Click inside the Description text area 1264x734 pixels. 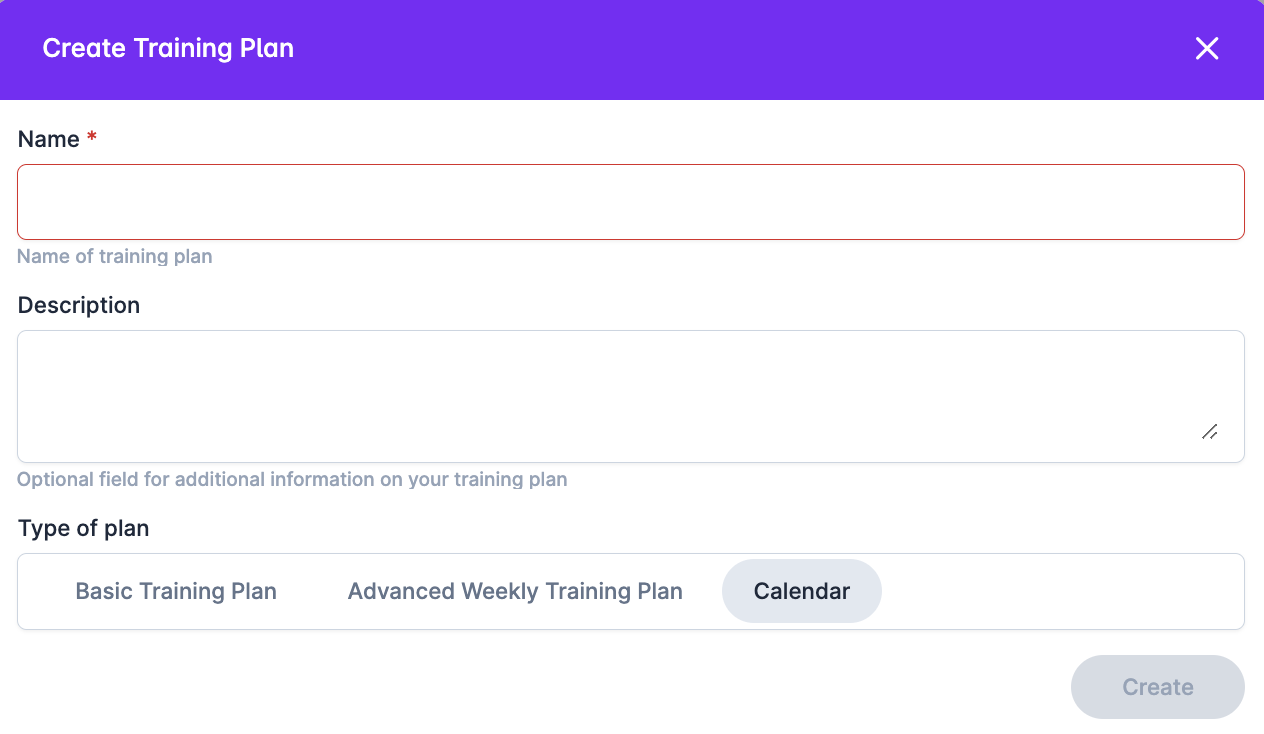tap(631, 396)
